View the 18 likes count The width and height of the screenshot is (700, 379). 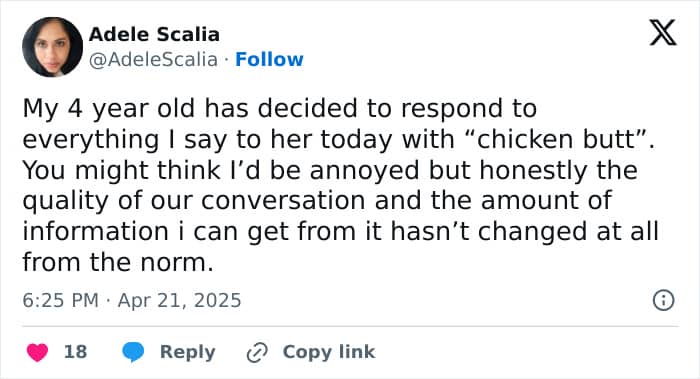(x=75, y=352)
